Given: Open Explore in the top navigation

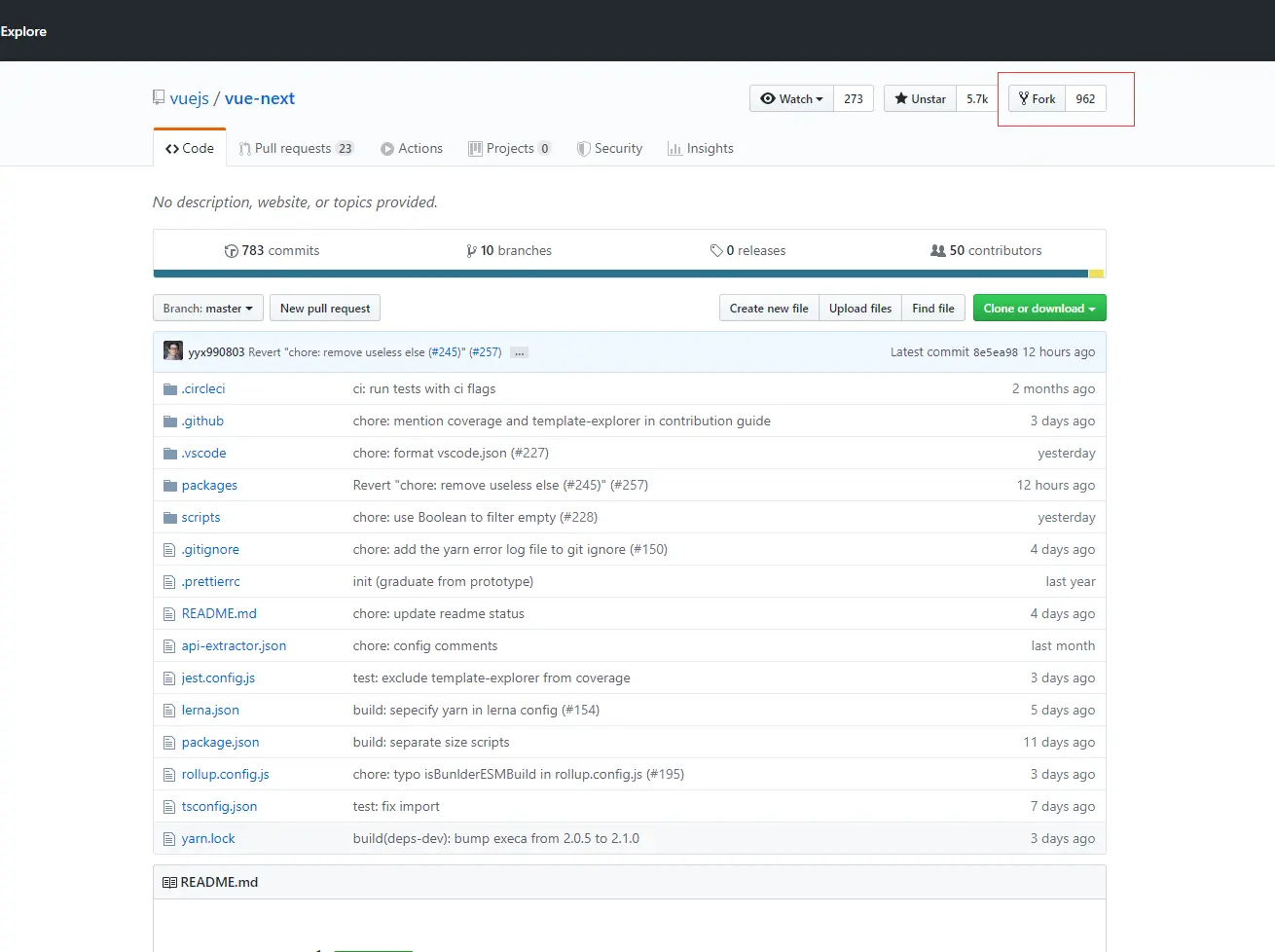Looking at the screenshot, I should (x=23, y=31).
